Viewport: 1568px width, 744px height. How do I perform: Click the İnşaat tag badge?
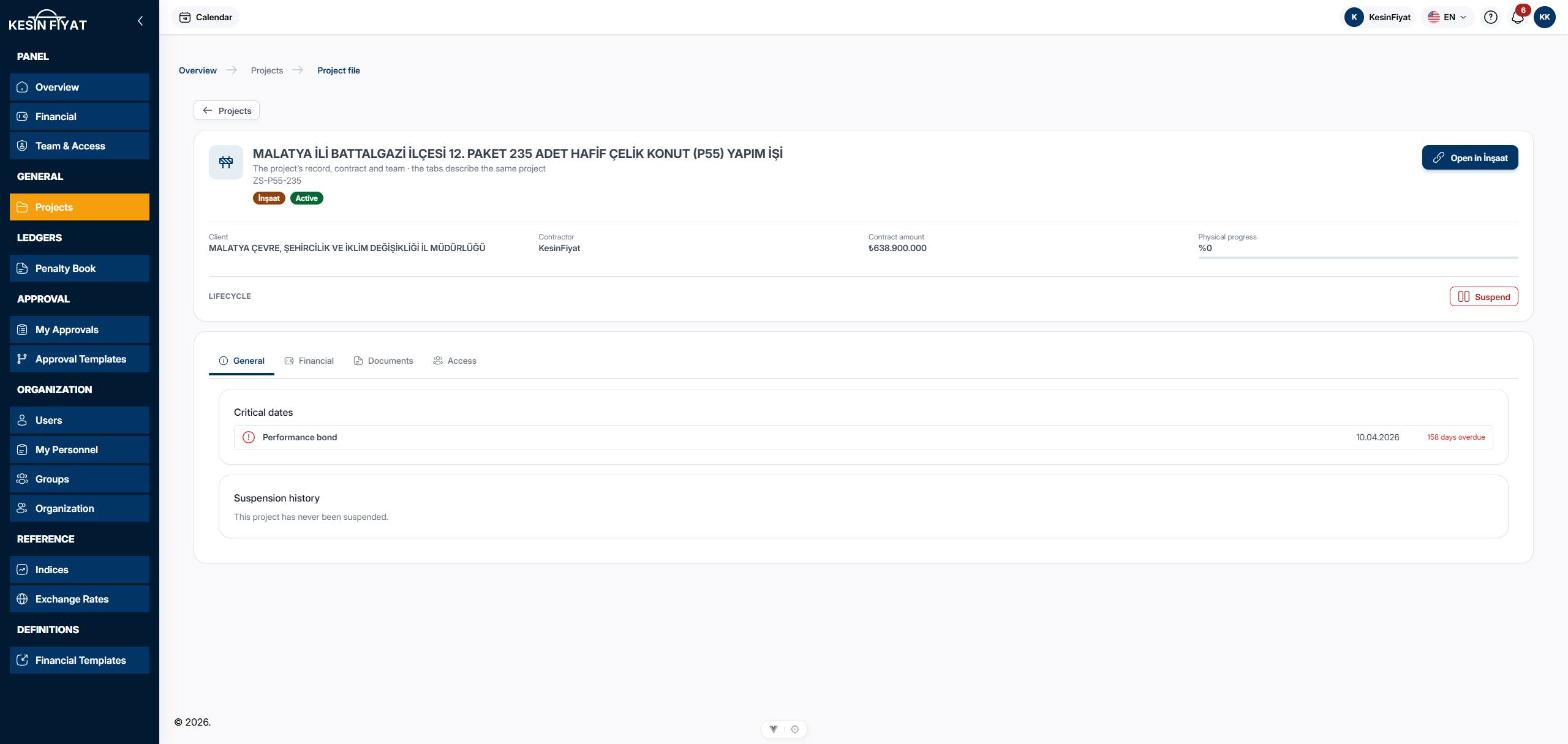[x=269, y=198]
